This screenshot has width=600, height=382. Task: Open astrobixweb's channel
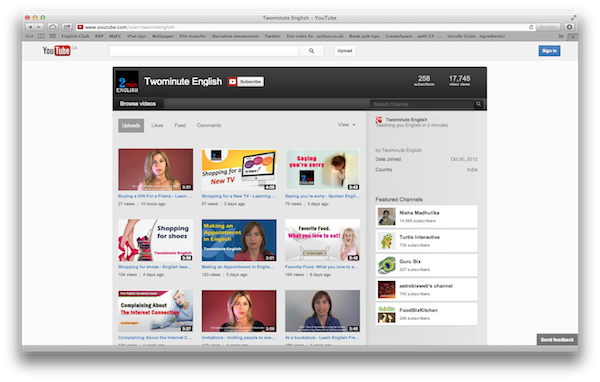[x=426, y=290]
